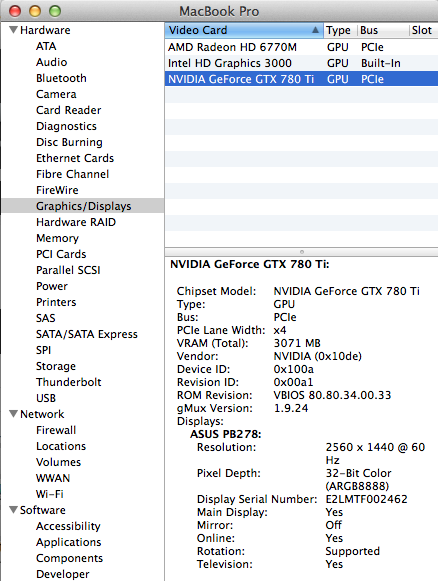Collapse the Software section triangle
This screenshot has height=581, width=438.
click(13, 510)
